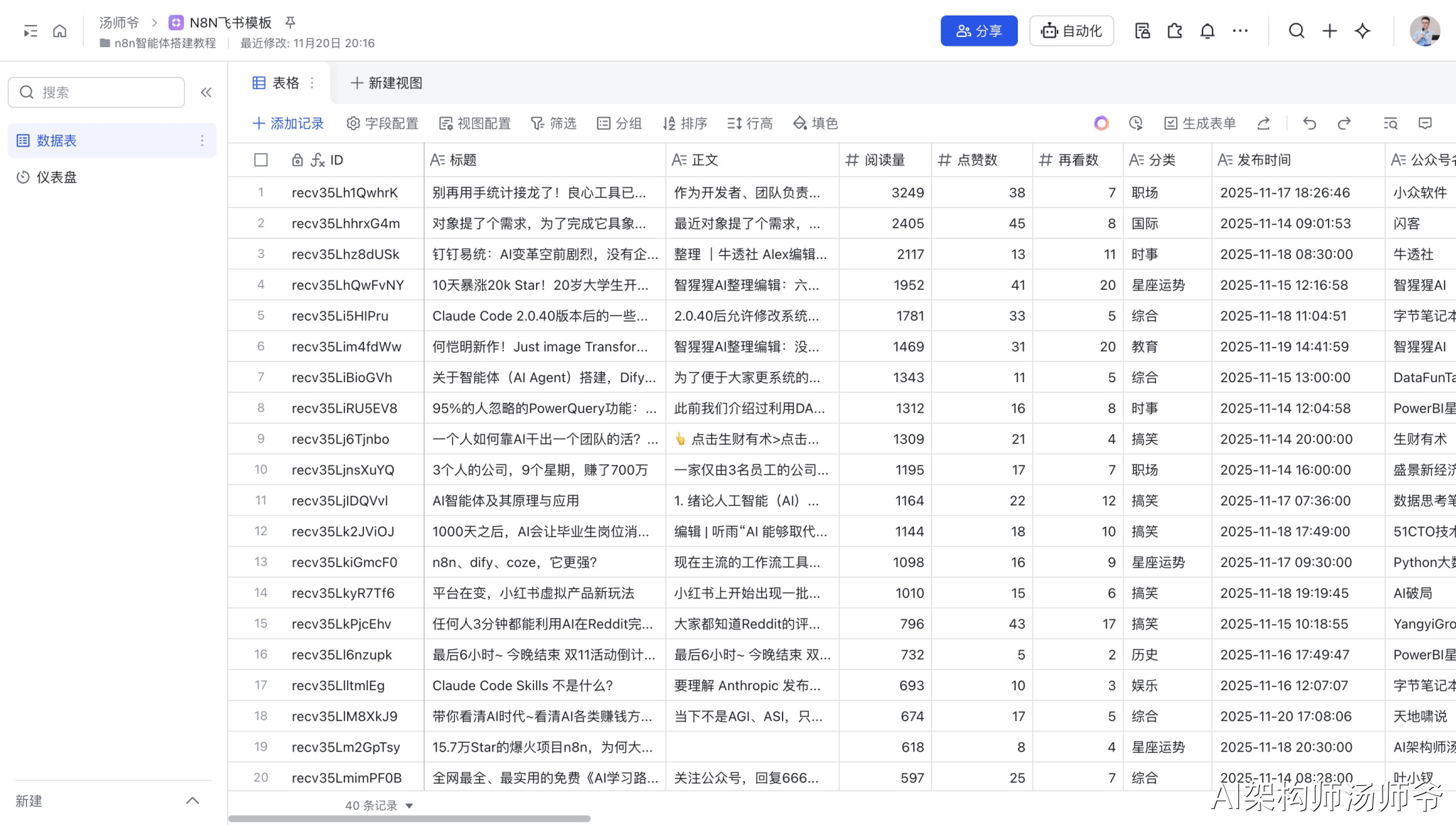Open the find records search icon
Image resolution: width=1456 pixels, height=825 pixels.
pos(1390,123)
